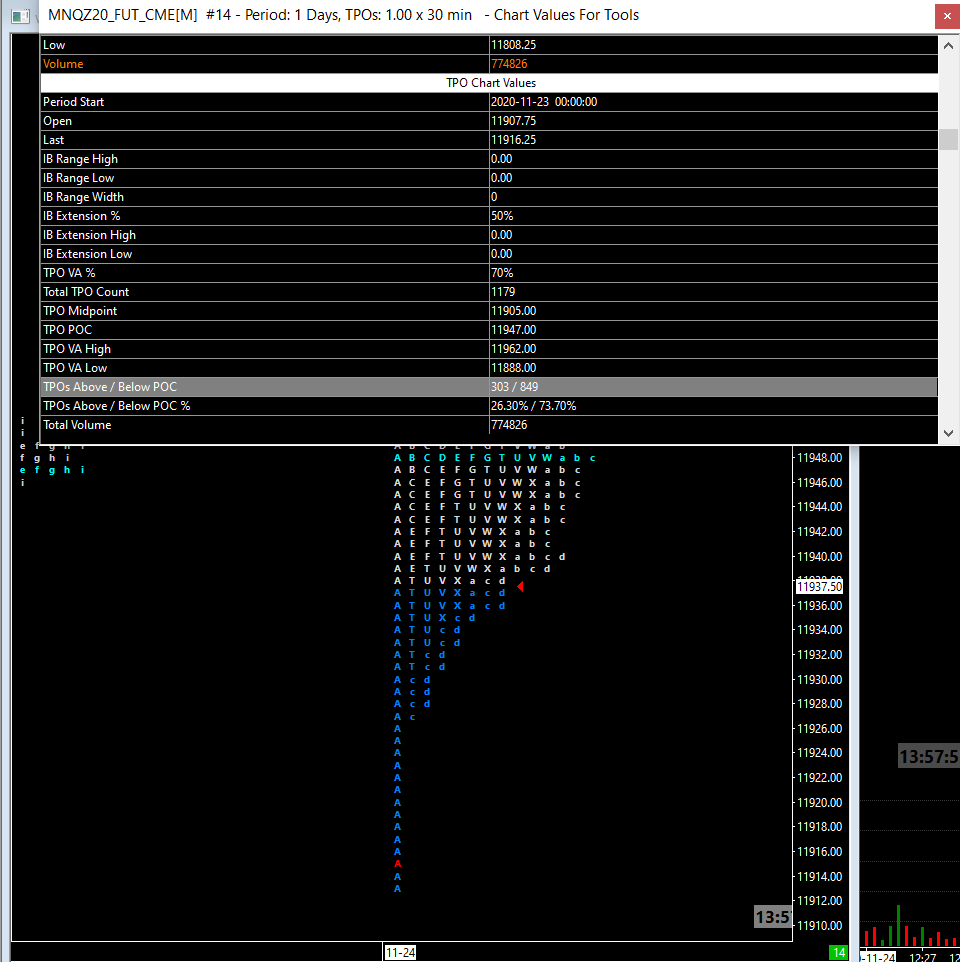Select the IB Extension % row

click(489, 216)
